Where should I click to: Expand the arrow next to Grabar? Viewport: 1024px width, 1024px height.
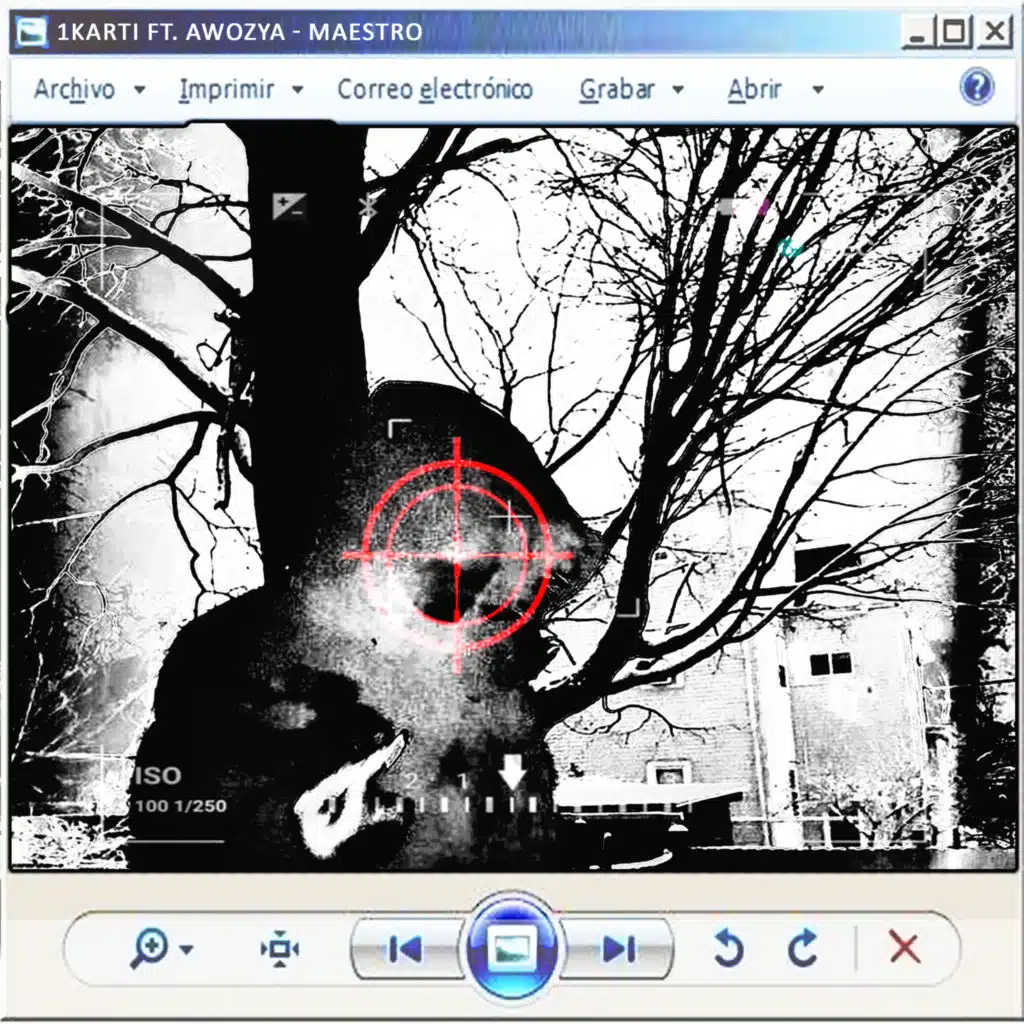[677, 90]
